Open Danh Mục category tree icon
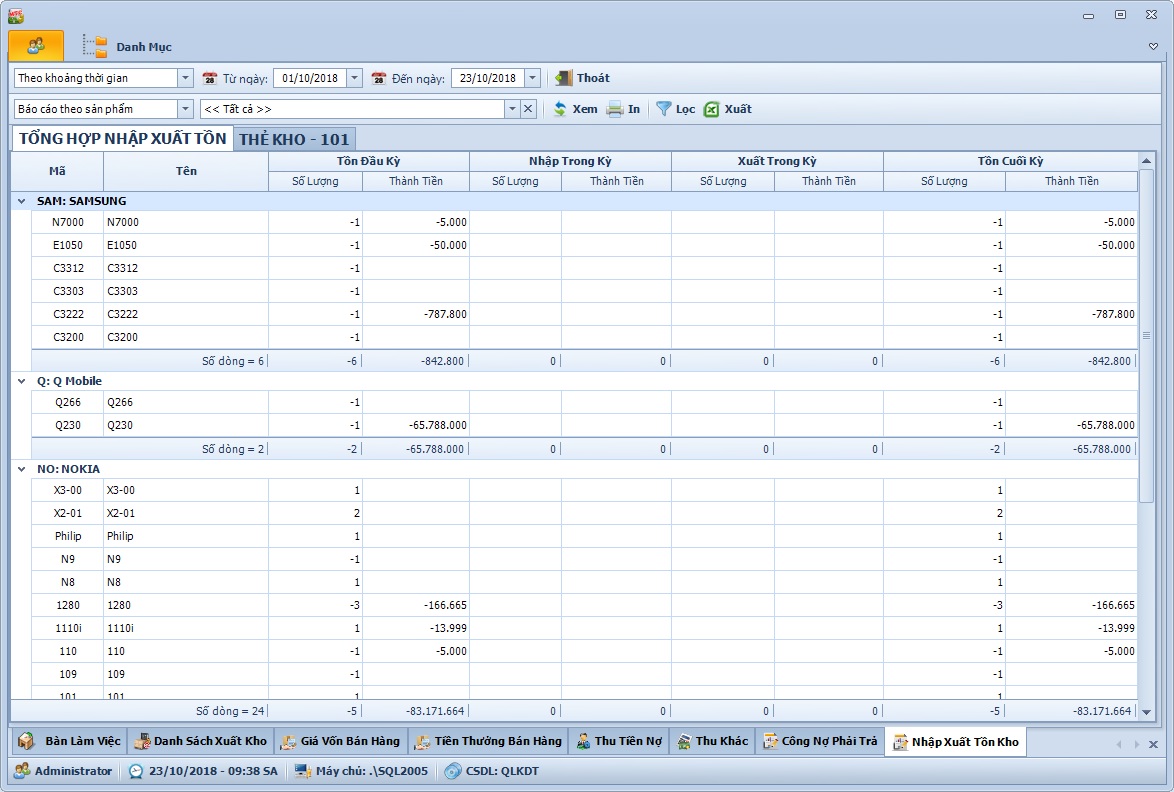Image resolution: width=1174 pixels, height=792 pixels. [x=95, y=47]
